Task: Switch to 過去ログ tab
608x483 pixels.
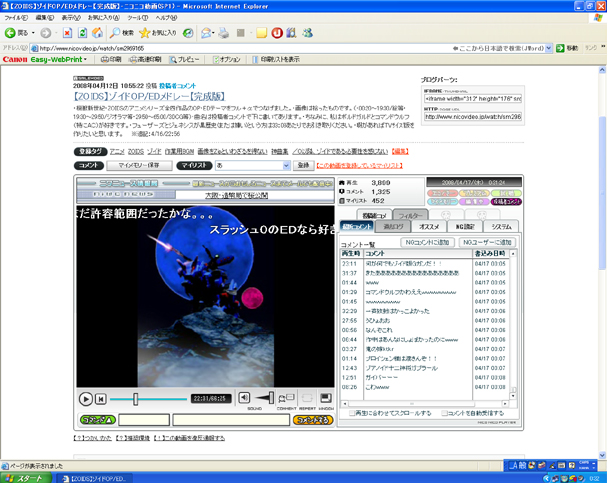Action: tap(394, 227)
